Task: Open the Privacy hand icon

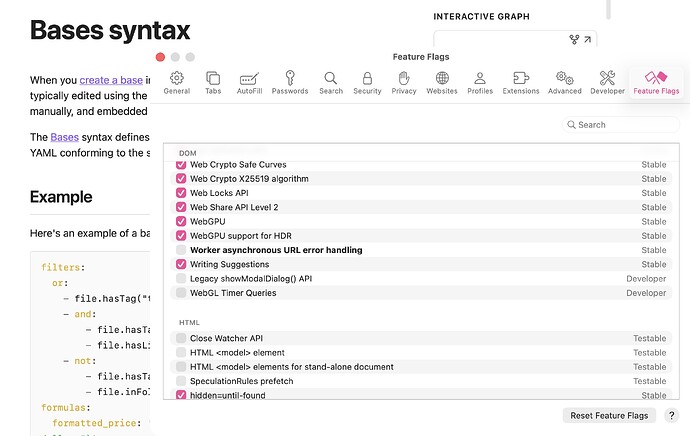Action: pyautogui.click(x=404, y=82)
